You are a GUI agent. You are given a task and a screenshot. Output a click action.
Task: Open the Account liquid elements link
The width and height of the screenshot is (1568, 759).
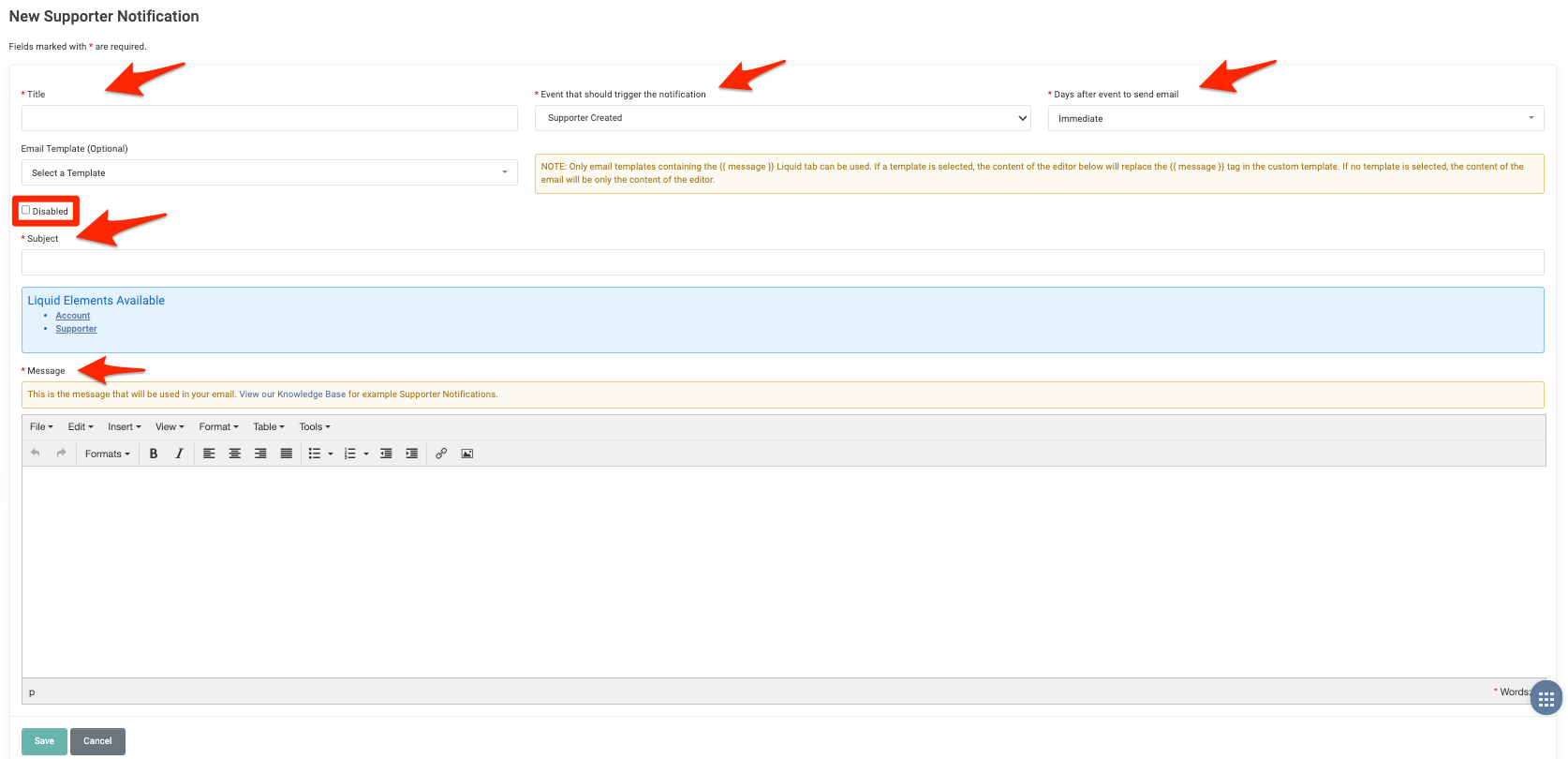point(73,316)
